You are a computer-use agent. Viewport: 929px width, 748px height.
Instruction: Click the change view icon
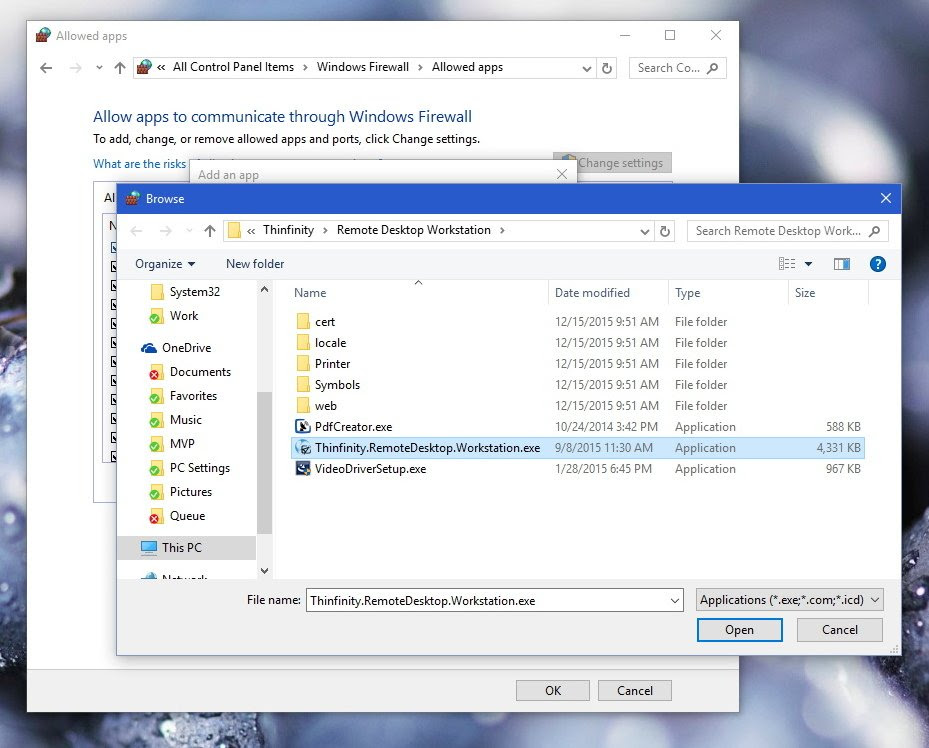coord(787,264)
